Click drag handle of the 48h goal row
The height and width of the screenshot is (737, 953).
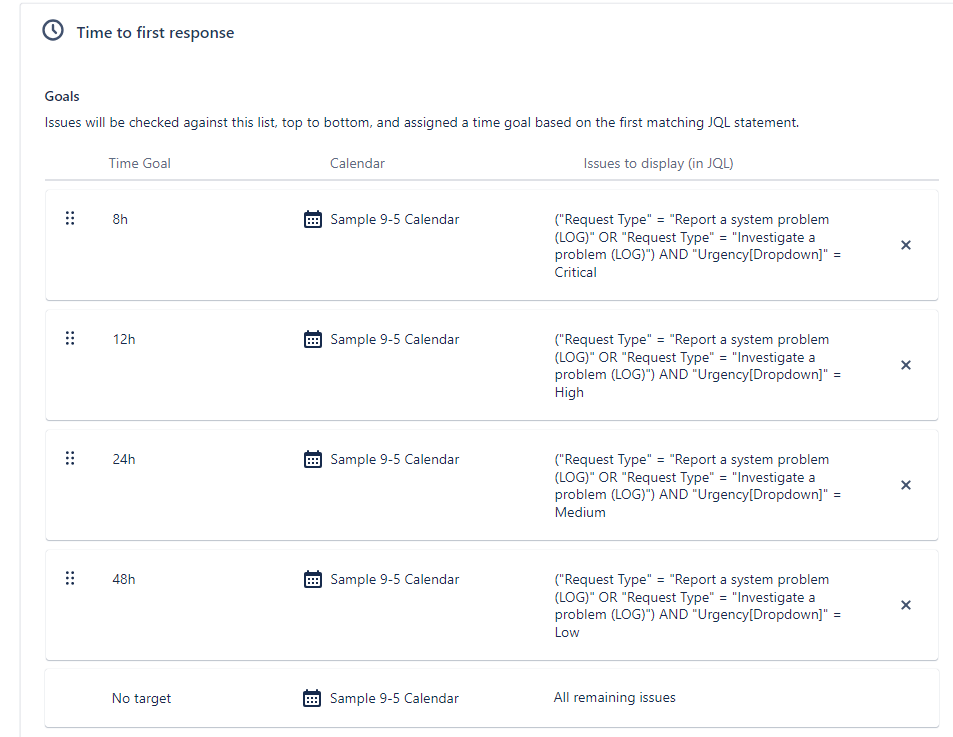[x=70, y=578]
